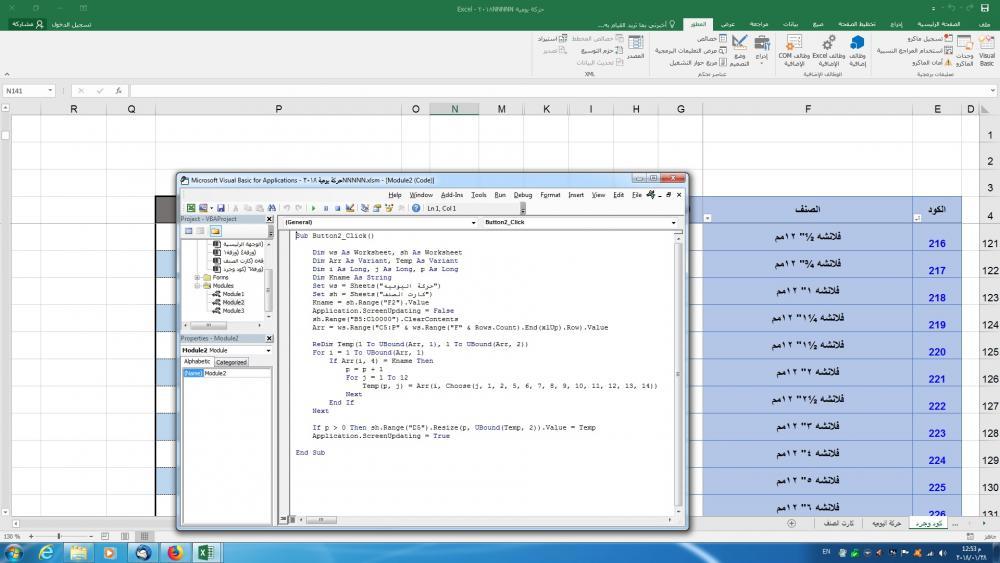This screenshot has width=1000, height=563.
Task: Open Button2_Click procedure dropdown
Action: coord(673,223)
